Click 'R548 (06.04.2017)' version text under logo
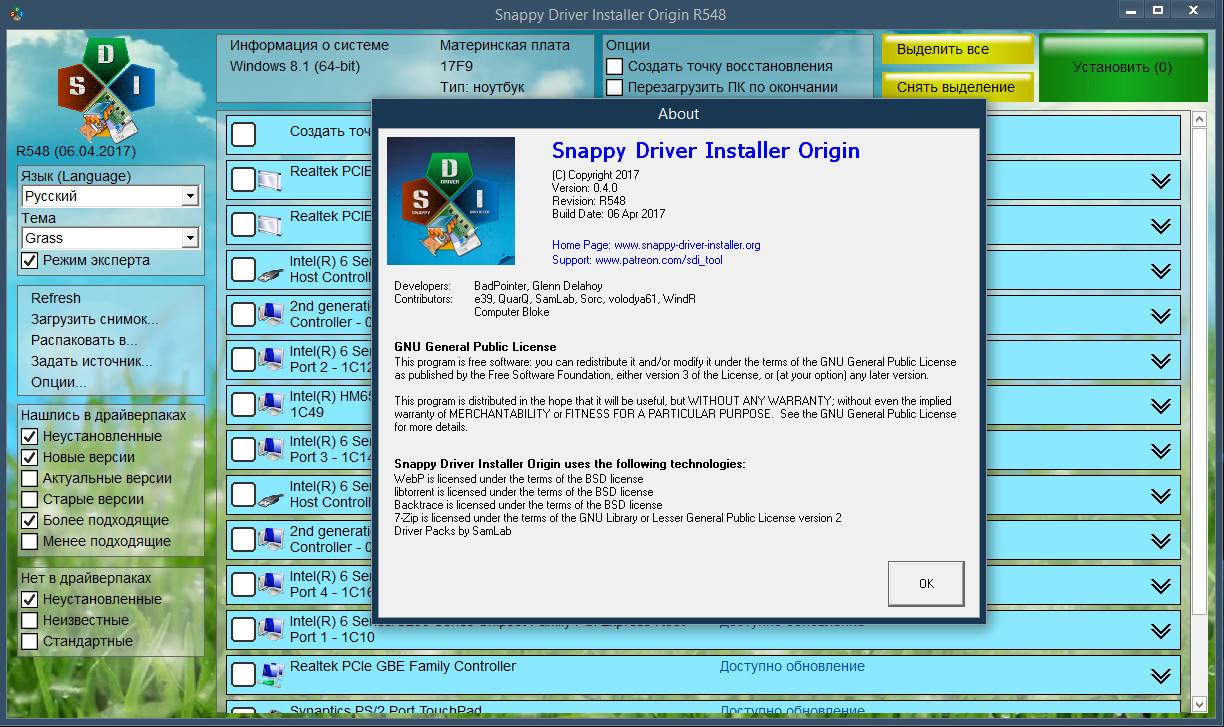The image size is (1224, 727). (x=76, y=151)
